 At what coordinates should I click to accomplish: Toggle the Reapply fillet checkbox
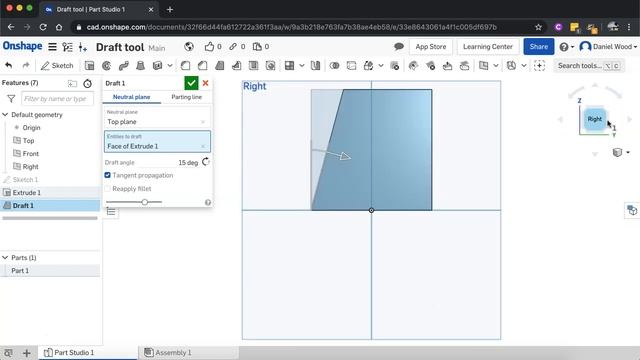coord(107,189)
